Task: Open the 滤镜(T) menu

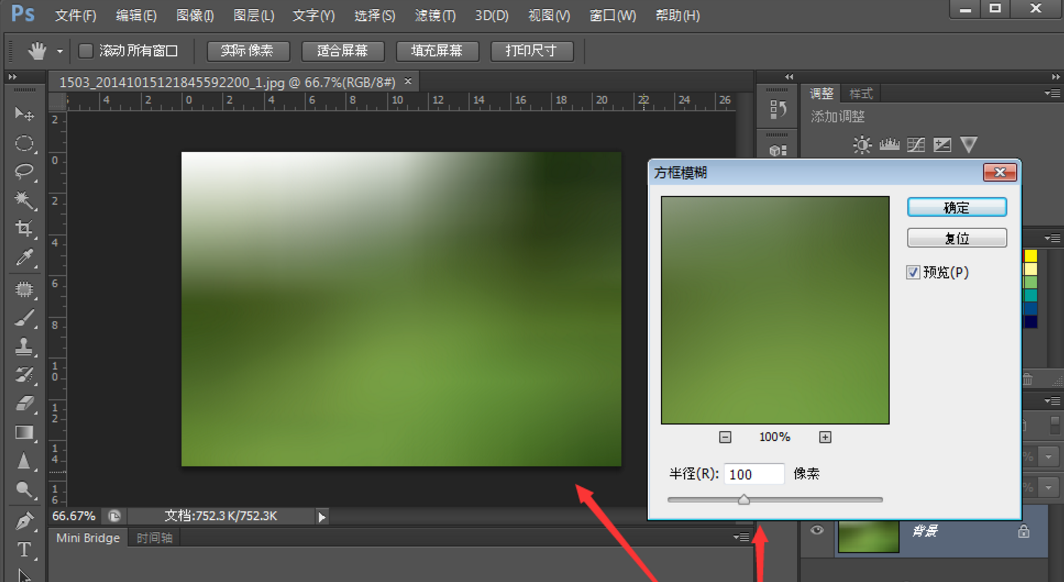Action: pos(435,15)
